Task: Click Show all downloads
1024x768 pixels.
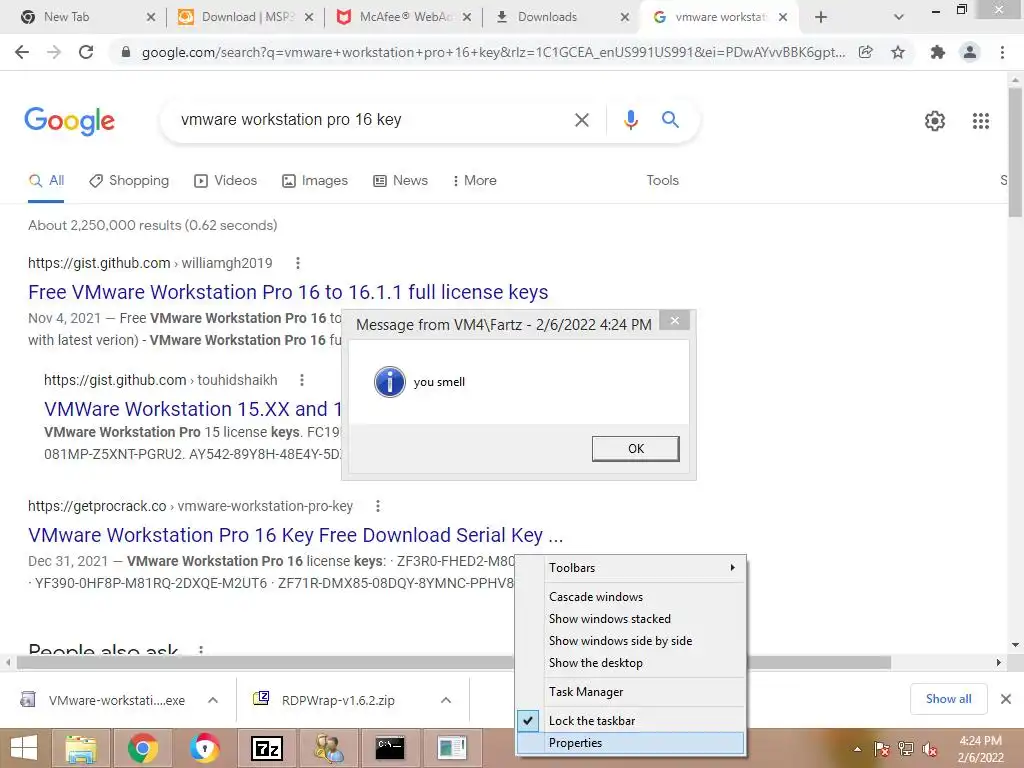Action: [948, 699]
